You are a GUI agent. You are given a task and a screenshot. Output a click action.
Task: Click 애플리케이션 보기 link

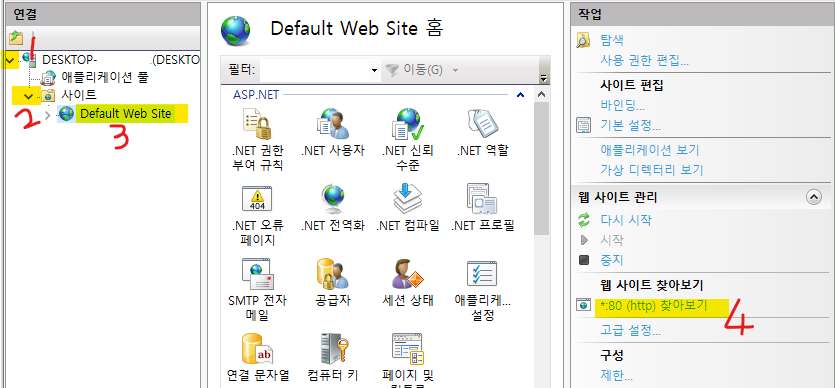tap(650, 150)
